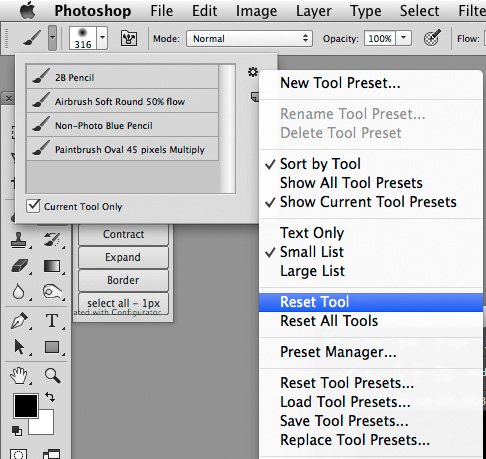
Task: Toggle Sort by Tool option
Action: pos(371,164)
